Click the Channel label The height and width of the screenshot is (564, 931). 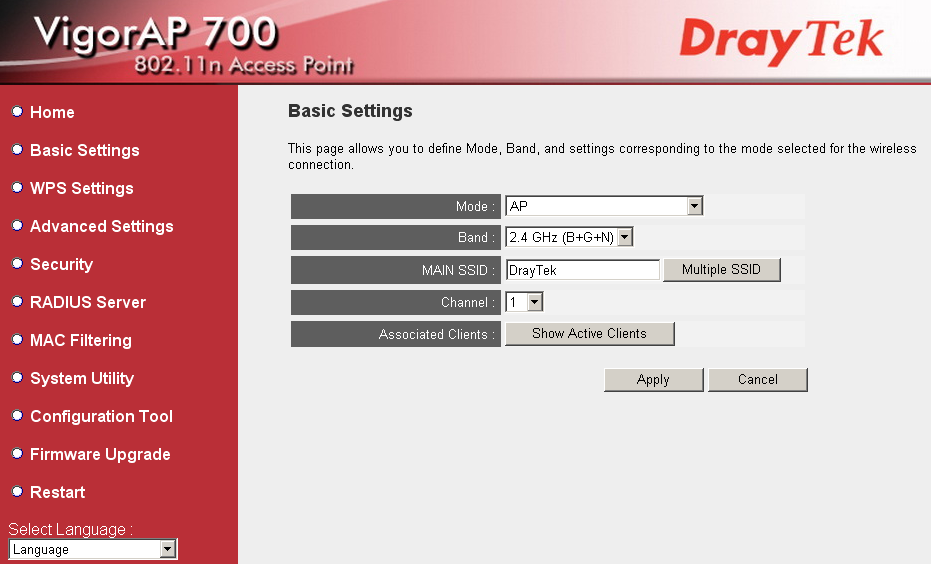click(468, 302)
